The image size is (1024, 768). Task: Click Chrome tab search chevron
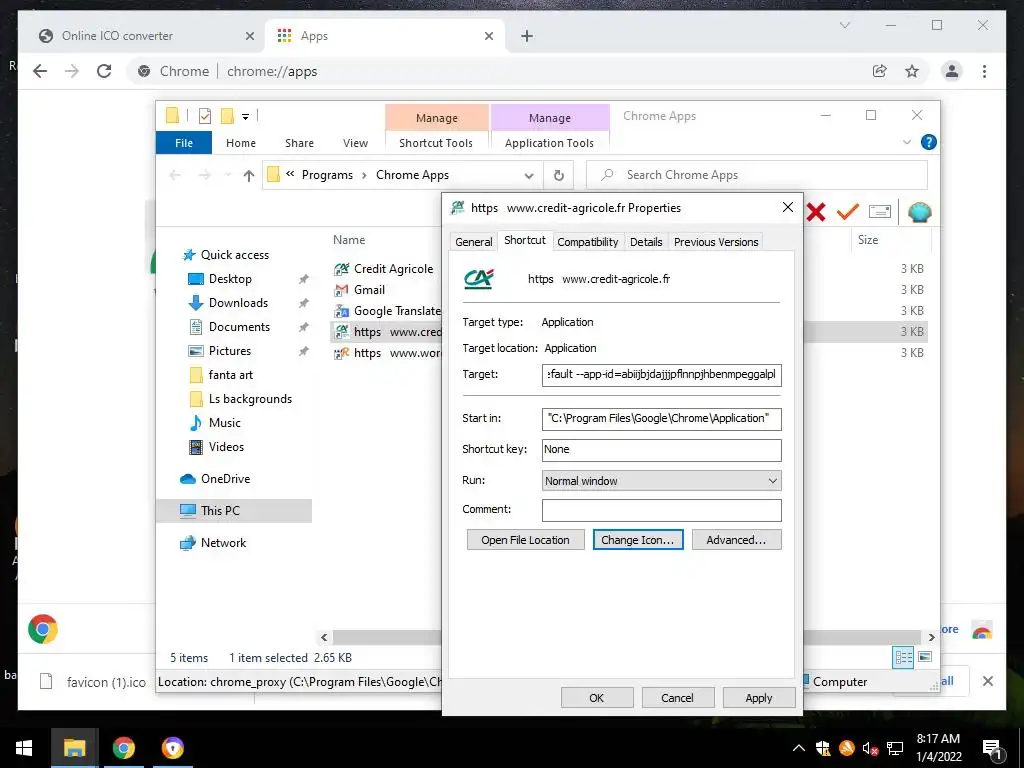point(844,25)
